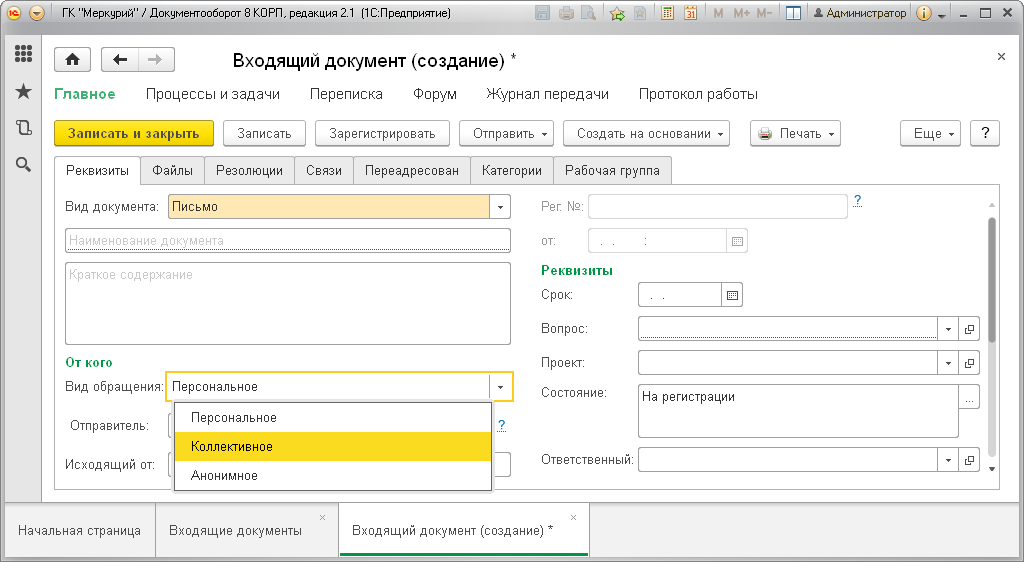Switch to the Рабочая группа tab
Viewport: 1024px width, 562px height.
(x=613, y=170)
